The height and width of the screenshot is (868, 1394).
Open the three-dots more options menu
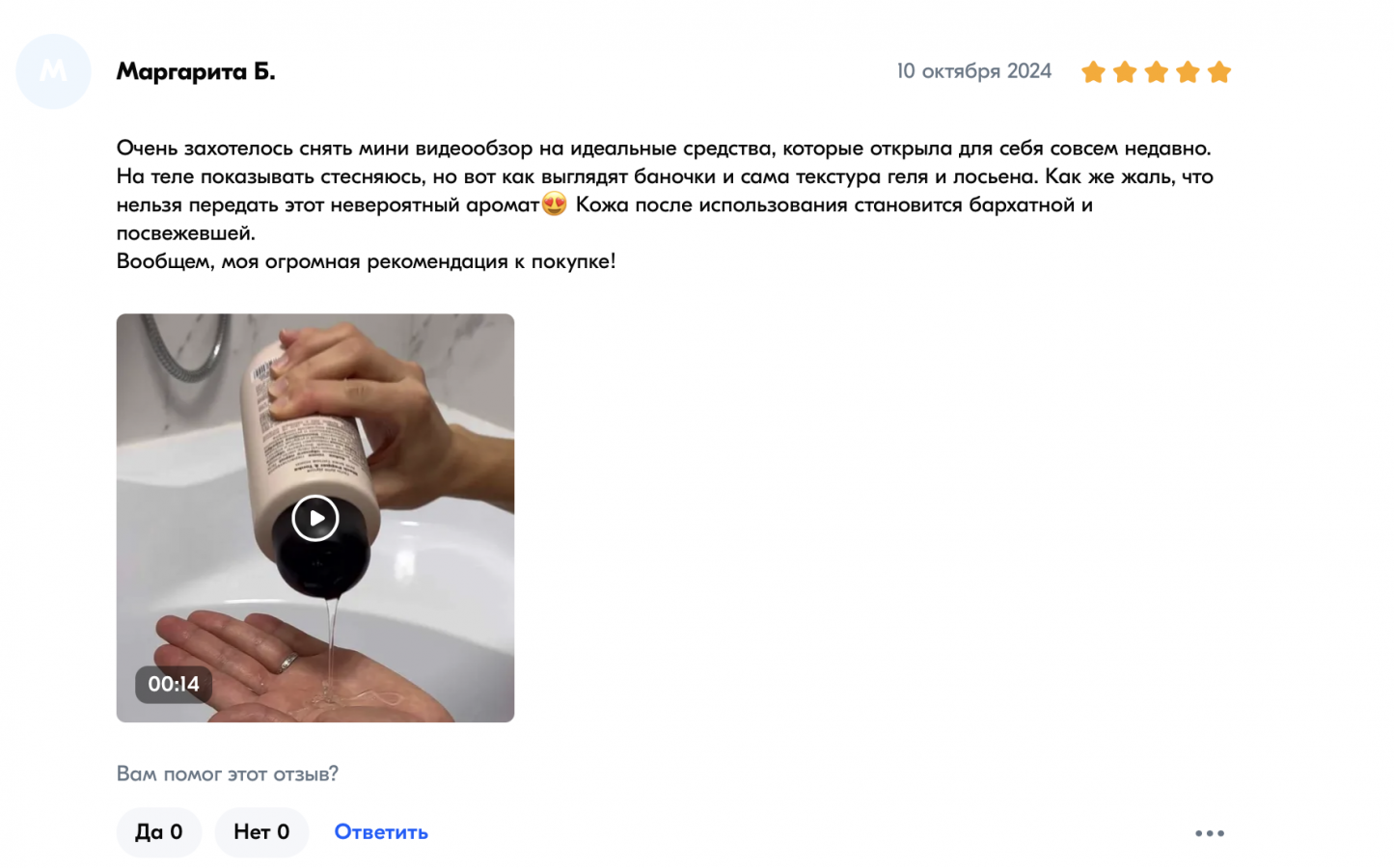click(x=1210, y=833)
